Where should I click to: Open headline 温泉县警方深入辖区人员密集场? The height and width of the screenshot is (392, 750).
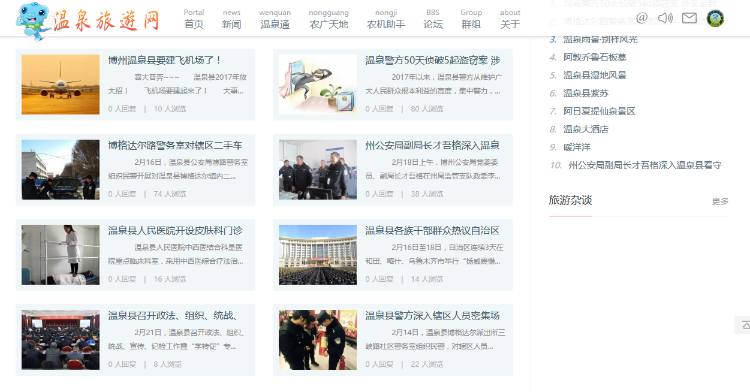(x=432, y=316)
